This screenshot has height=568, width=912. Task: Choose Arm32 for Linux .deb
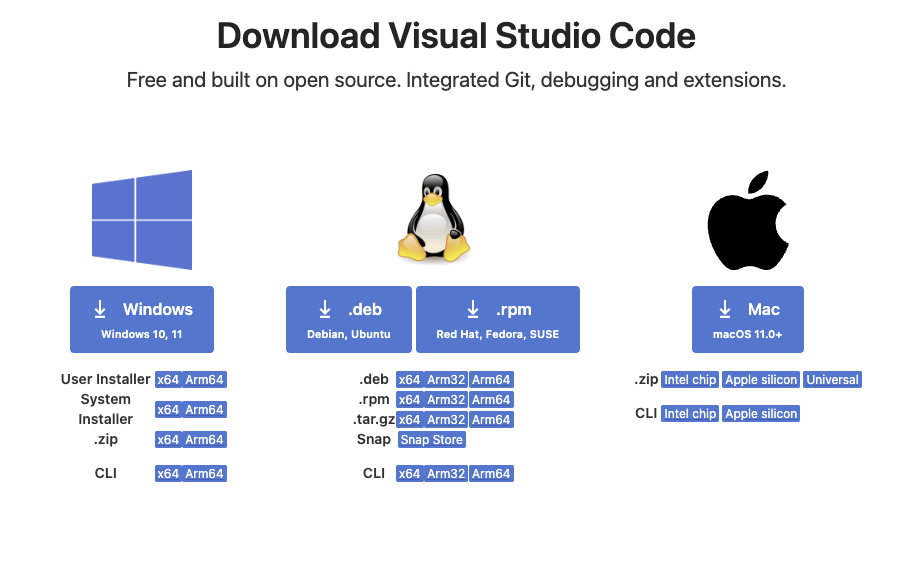(446, 380)
